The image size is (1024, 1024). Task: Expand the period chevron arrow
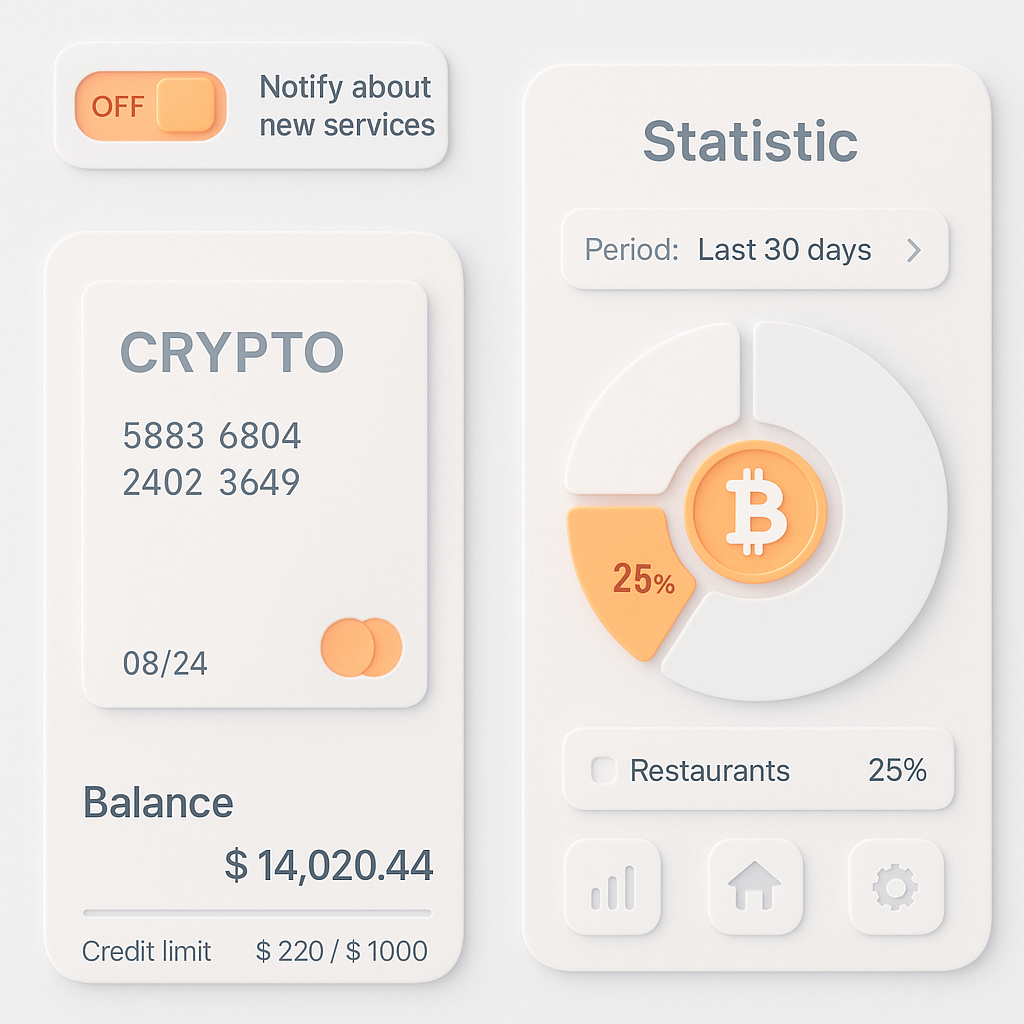coord(914,249)
